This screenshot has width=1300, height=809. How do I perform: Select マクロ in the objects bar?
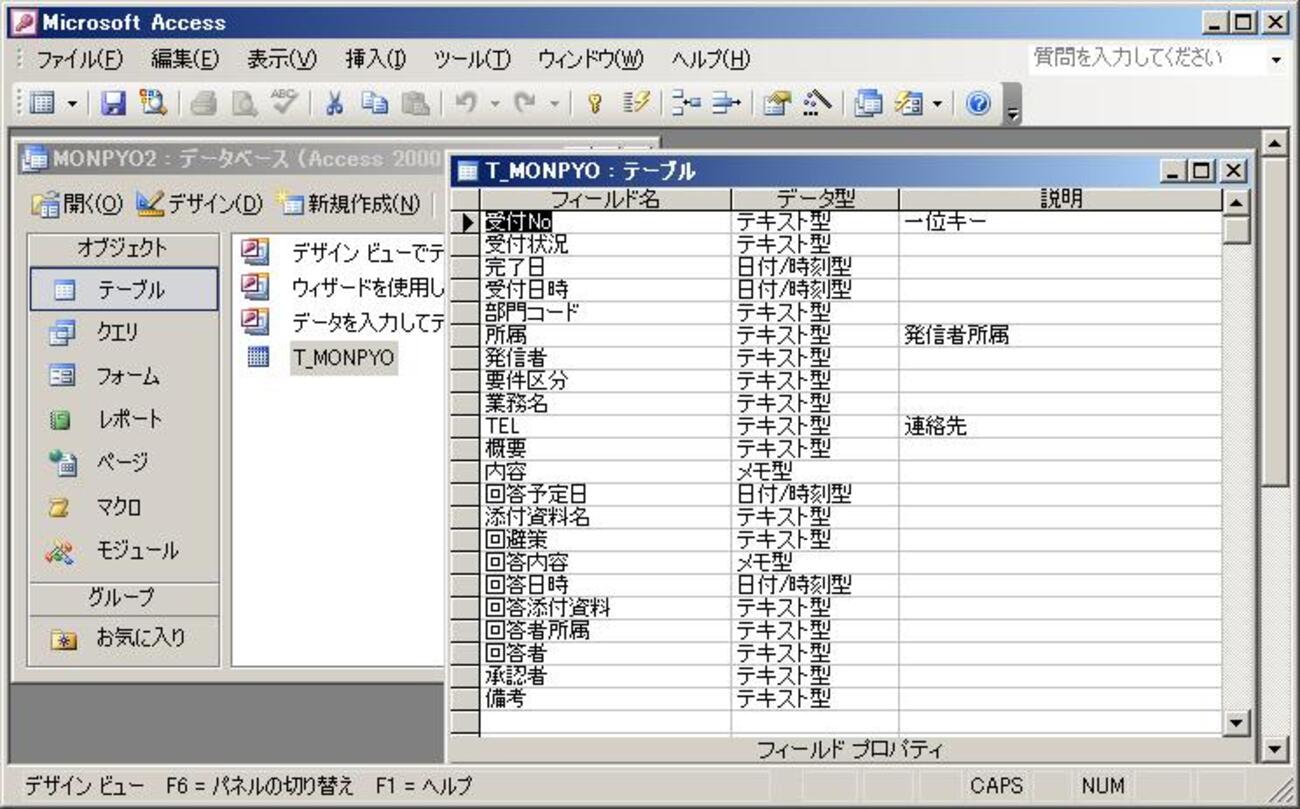(x=124, y=507)
